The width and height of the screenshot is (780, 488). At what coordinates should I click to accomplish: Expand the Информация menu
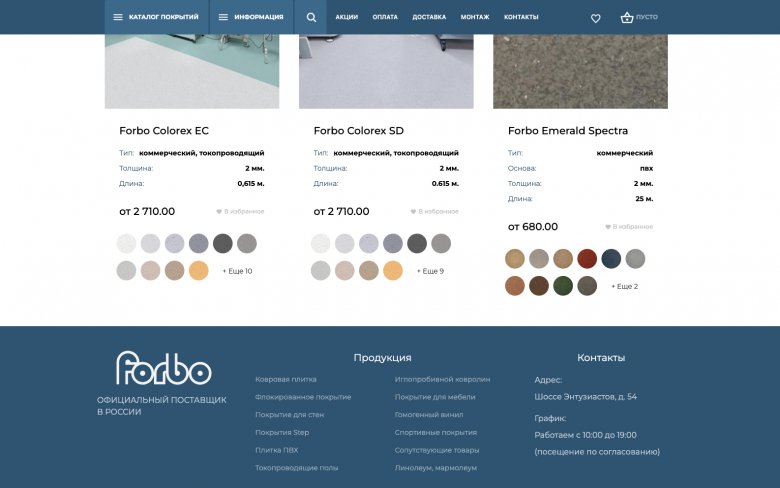click(x=251, y=17)
